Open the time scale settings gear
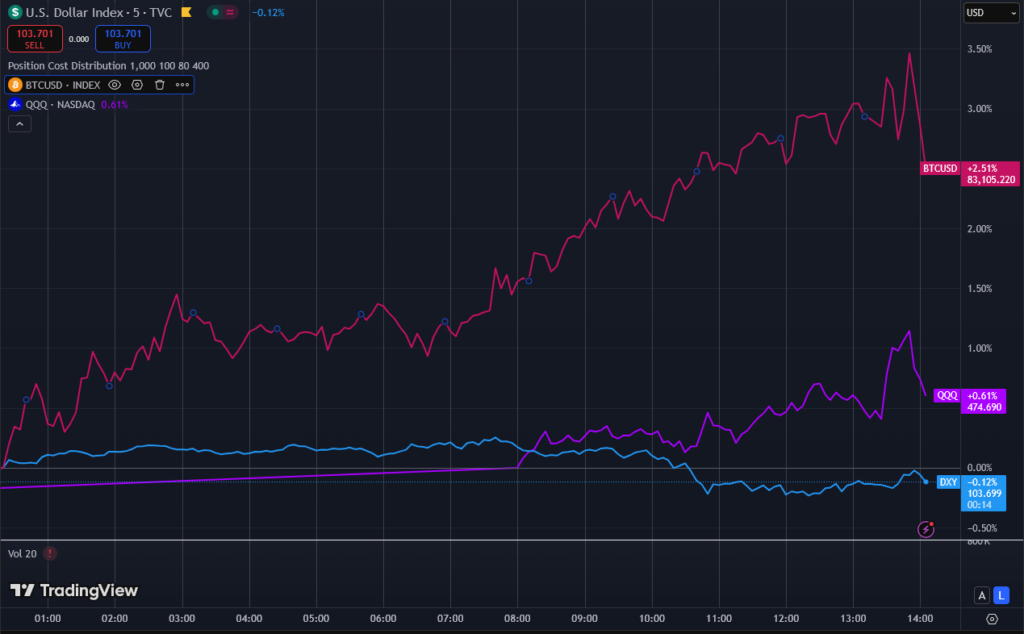 pyautogui.click(x=992, y=619)
